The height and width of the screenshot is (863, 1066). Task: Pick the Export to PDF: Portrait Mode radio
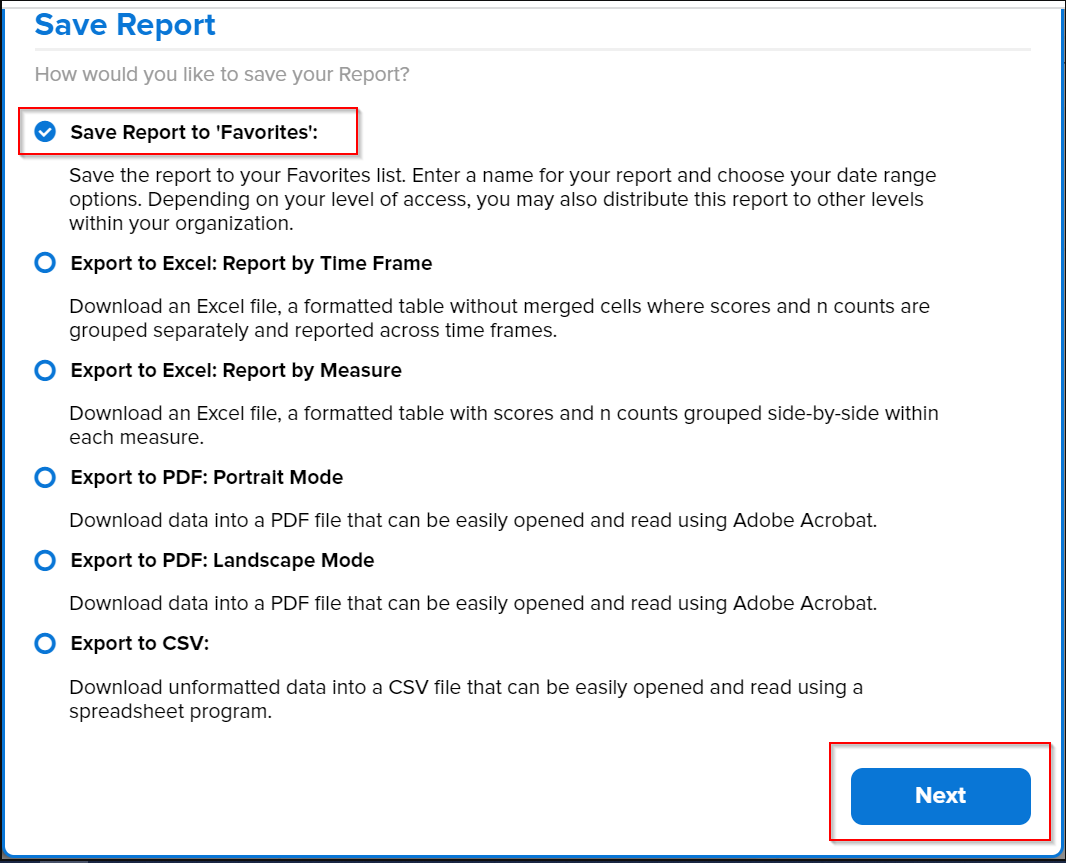45,478
